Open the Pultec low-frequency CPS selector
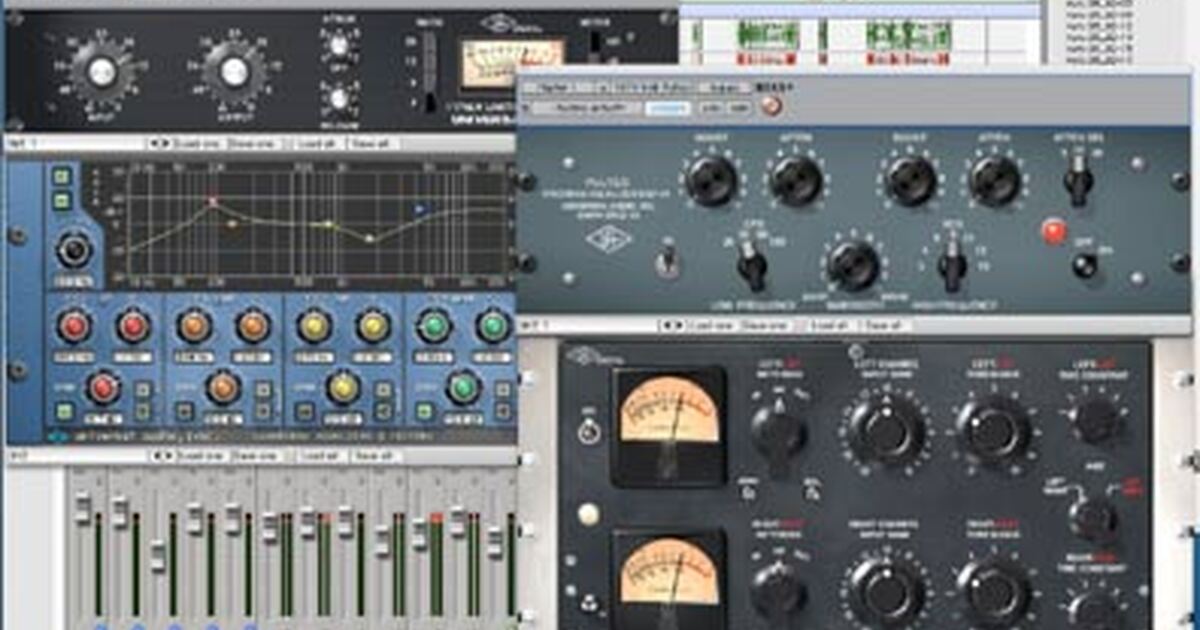 751,267
